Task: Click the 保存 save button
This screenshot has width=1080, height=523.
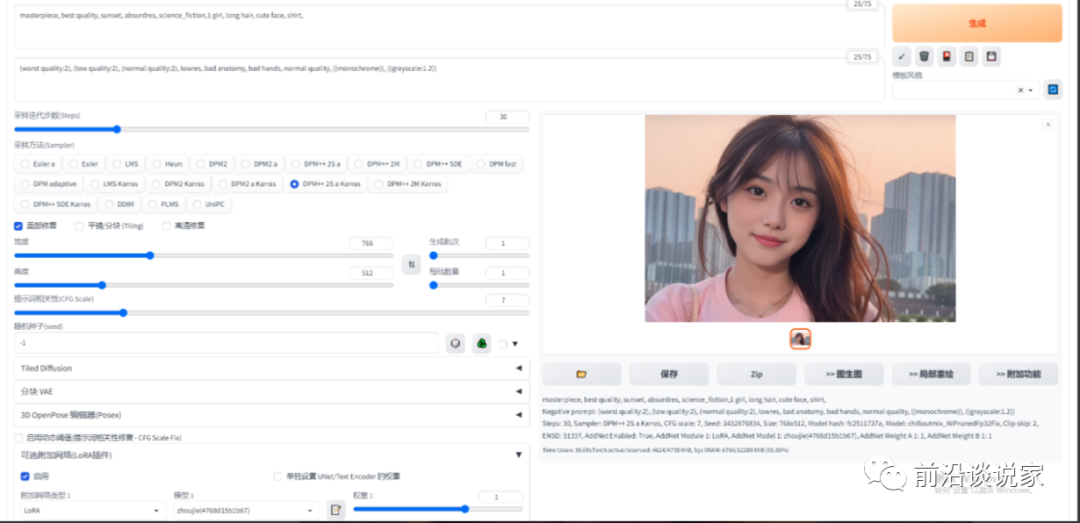Action: pos(669,374)
